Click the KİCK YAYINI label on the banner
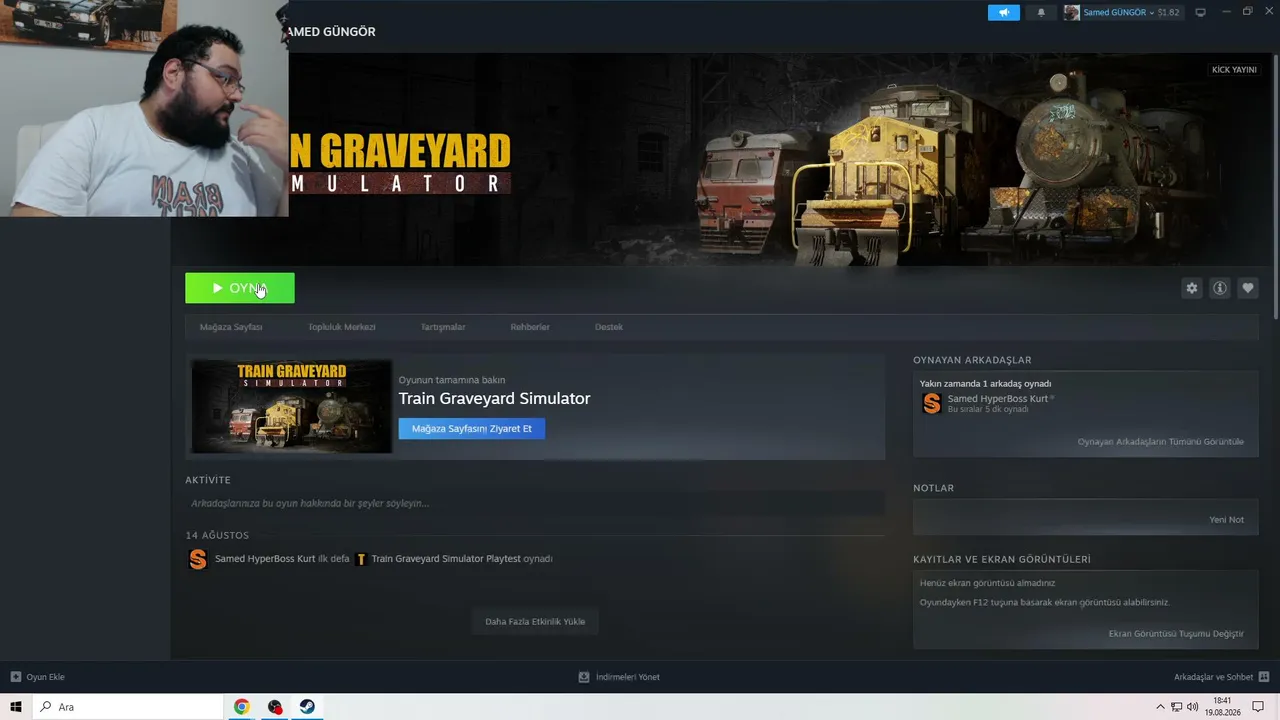Image resolution: width=1280 pixels, height=720 pixels. click(1234, 70)
